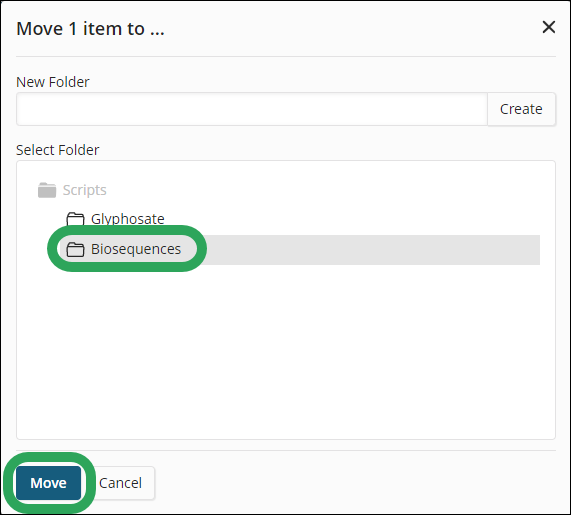Viewport: 571px width, 515px height.
Task: Close the Move dialog with the X icon
Action: tap(548, 27)
